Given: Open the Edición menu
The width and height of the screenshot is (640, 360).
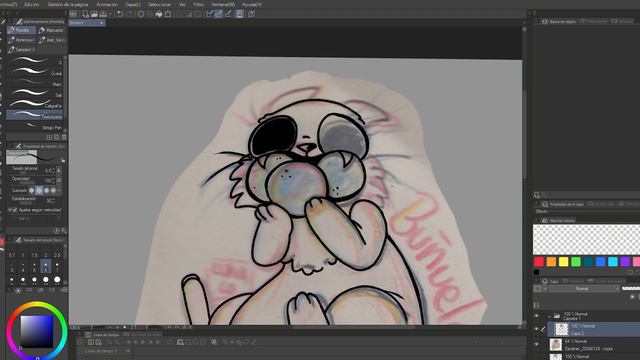Looking at the screenshot, I should point(32,4).
